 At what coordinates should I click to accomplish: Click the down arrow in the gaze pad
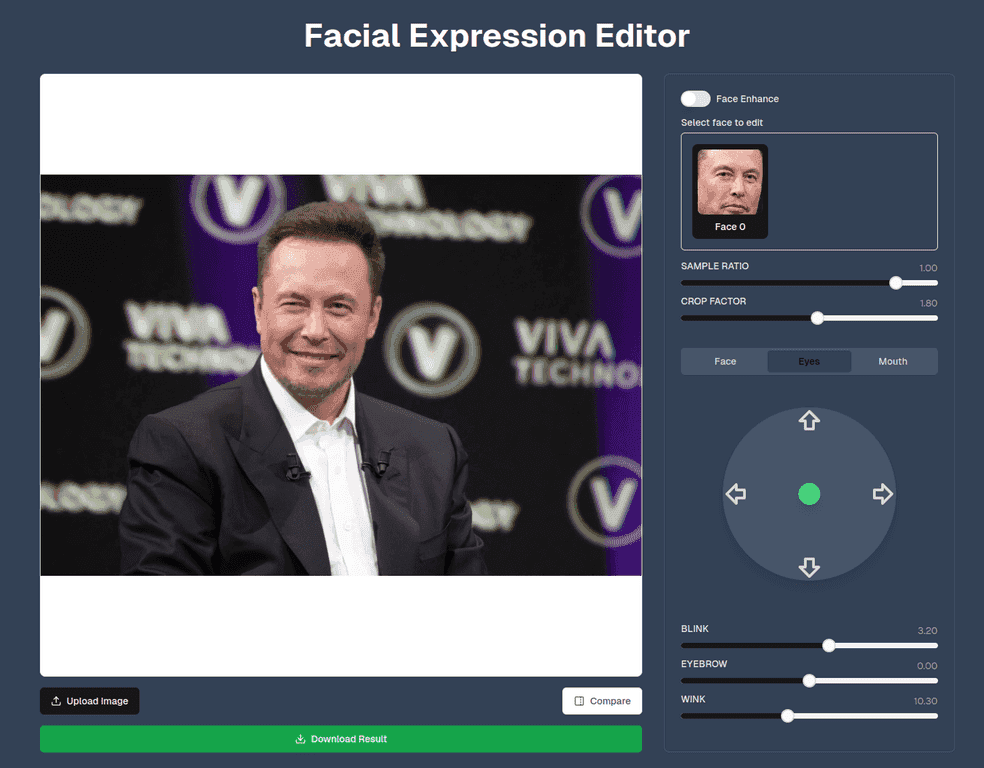(809, 567)
